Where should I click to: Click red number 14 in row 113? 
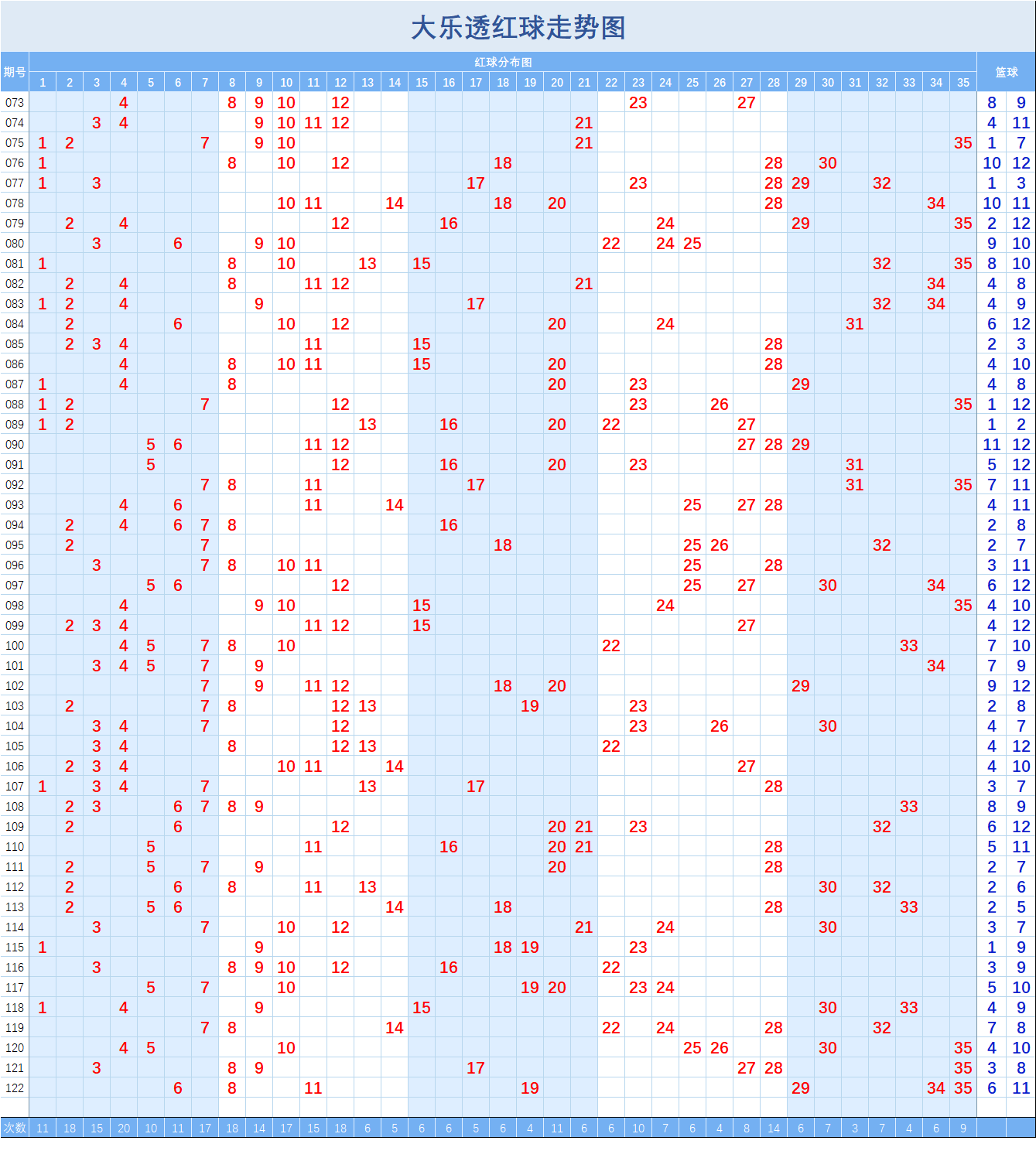395,907
